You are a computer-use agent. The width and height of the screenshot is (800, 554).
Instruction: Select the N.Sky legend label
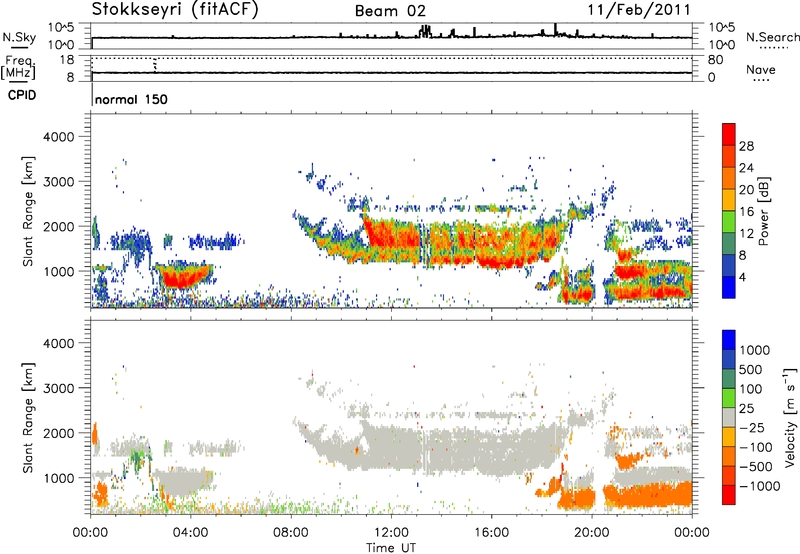point(19,37)
